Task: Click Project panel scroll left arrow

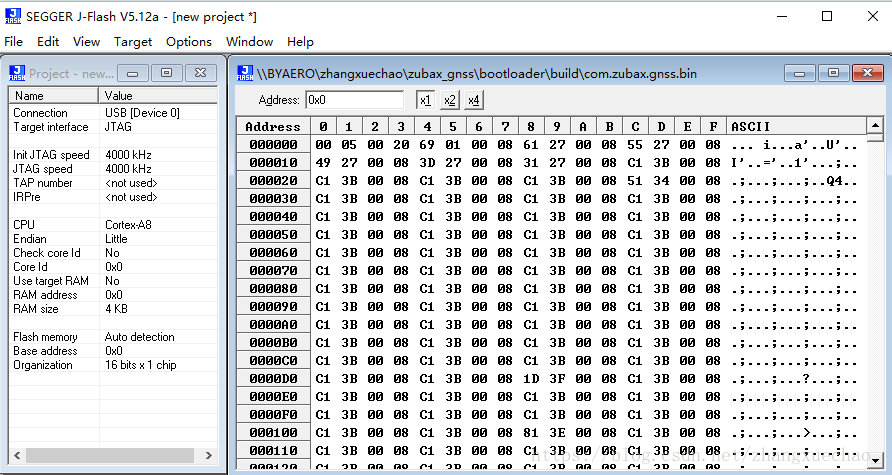Action: pyautogui.click(x=17, y=455)
